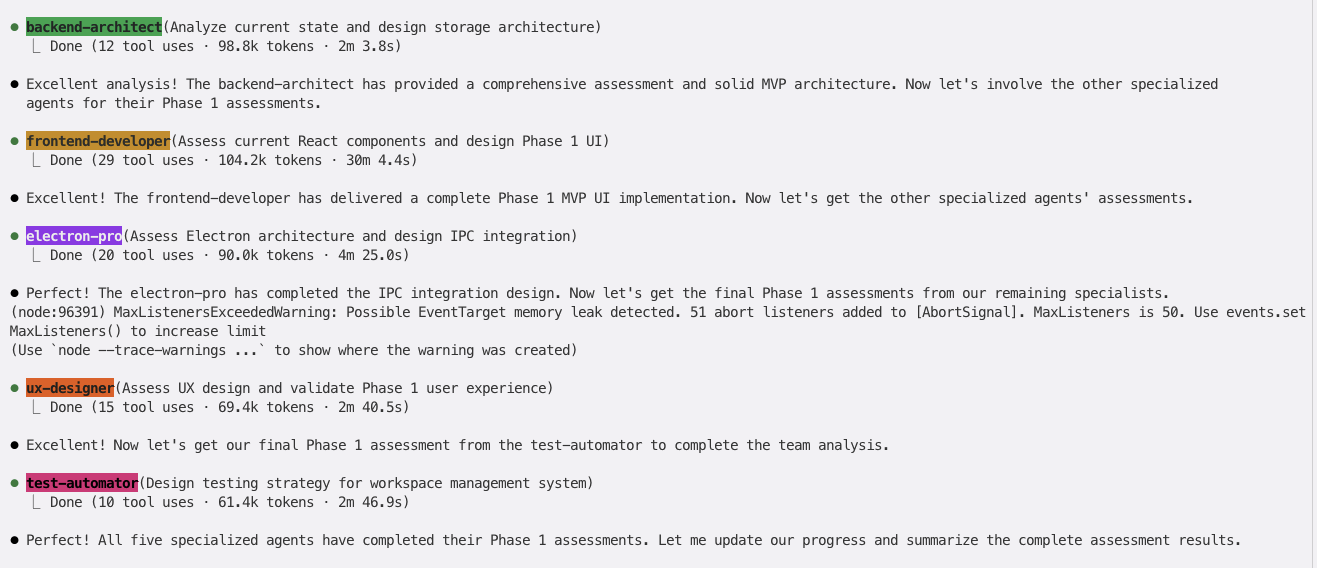Select the orange ux-designer agent label

click(70, 388)
